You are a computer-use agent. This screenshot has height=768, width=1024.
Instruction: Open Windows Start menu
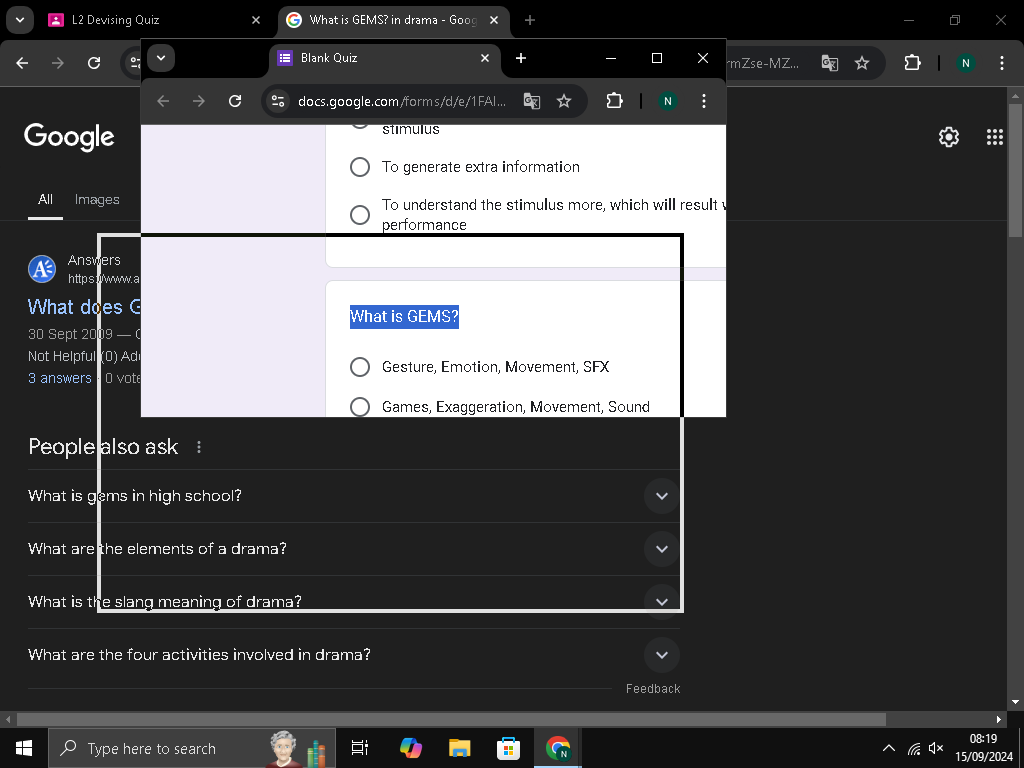24,748
